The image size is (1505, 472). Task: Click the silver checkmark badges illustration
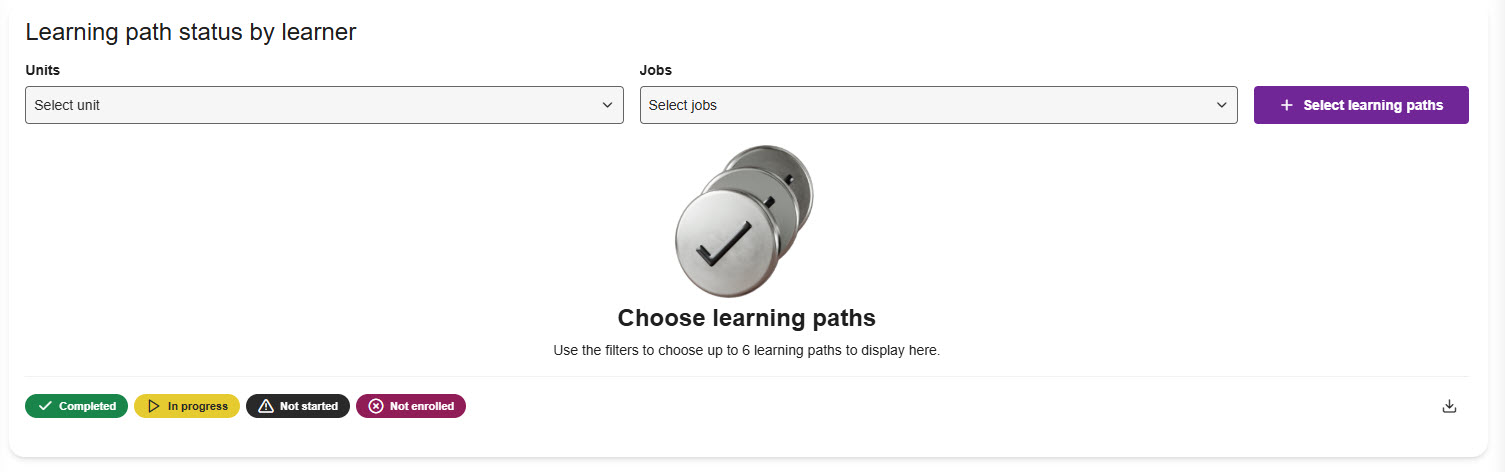point(744,221)
